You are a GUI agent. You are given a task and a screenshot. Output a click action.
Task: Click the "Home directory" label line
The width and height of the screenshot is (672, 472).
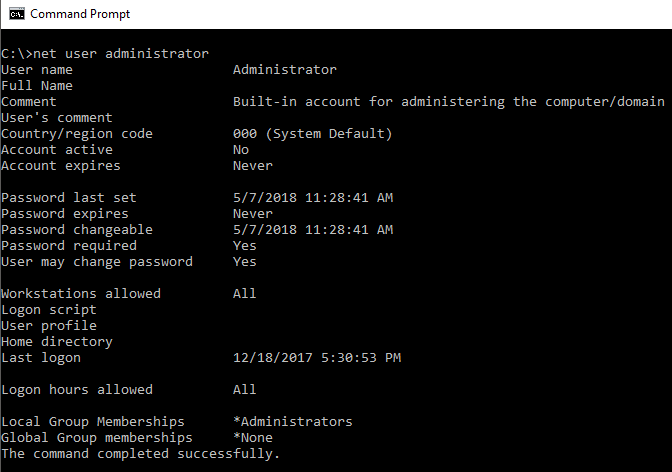point(56,342)
